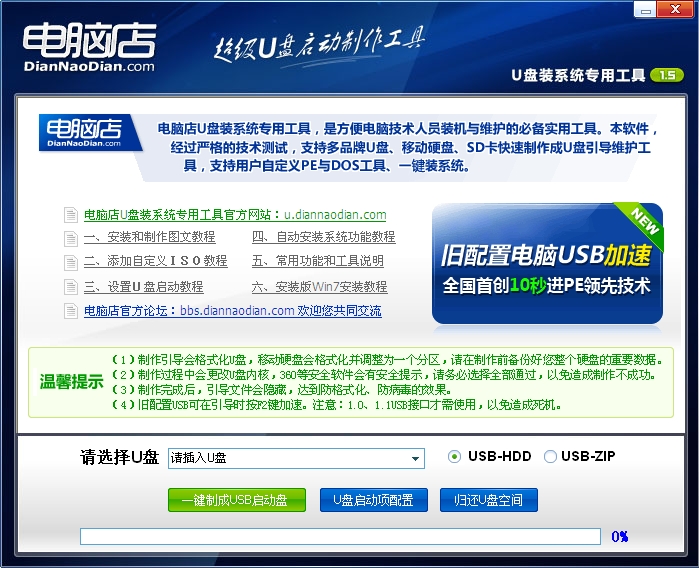Minimize the window

click(645, 9)
